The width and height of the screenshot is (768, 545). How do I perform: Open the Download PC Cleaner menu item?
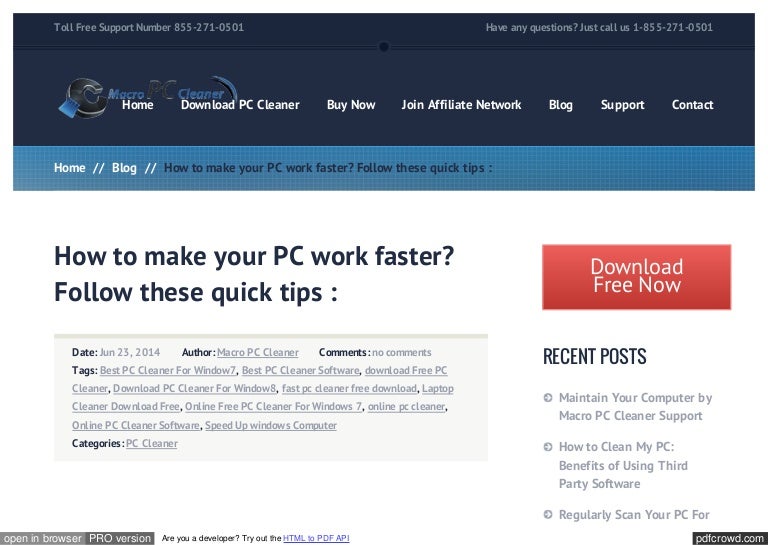(x=240, y=105)
